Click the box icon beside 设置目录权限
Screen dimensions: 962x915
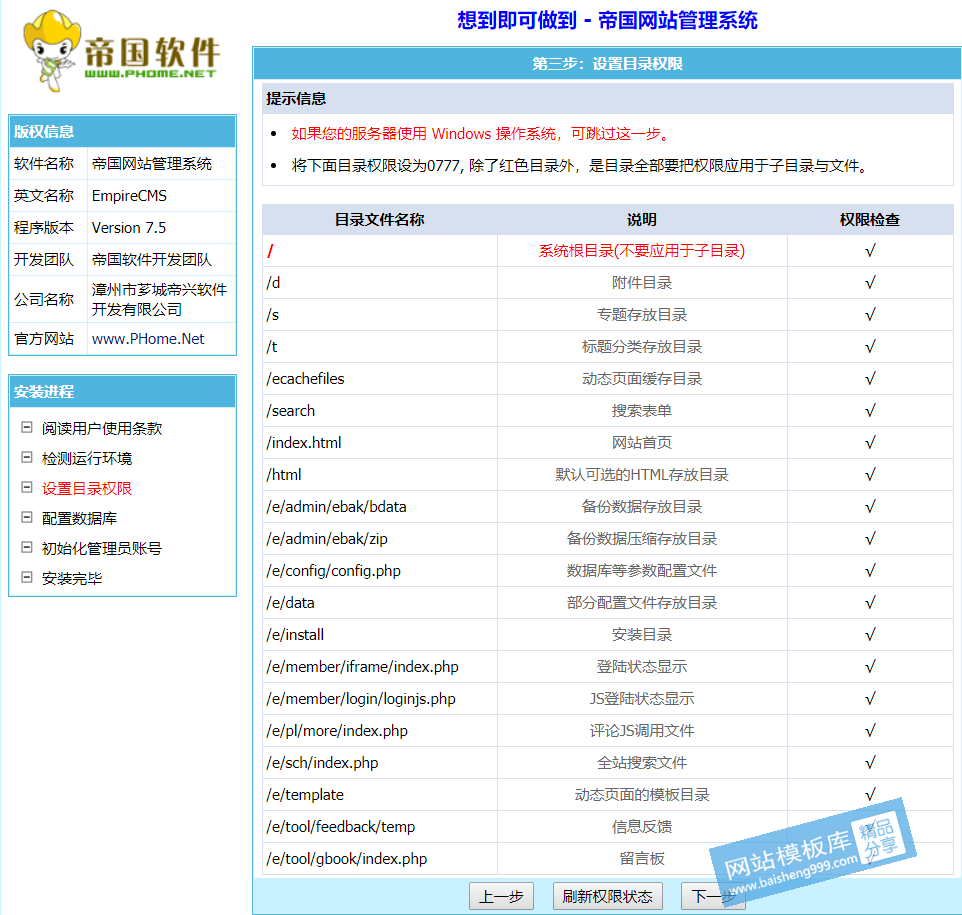click(26, 487)
